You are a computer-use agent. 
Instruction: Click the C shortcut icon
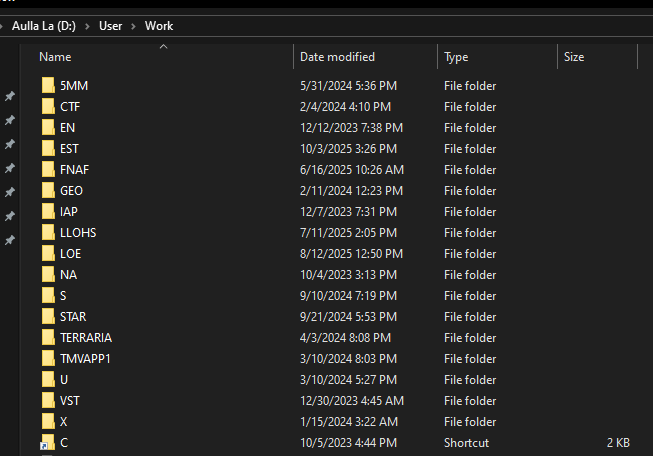(47, 443)
